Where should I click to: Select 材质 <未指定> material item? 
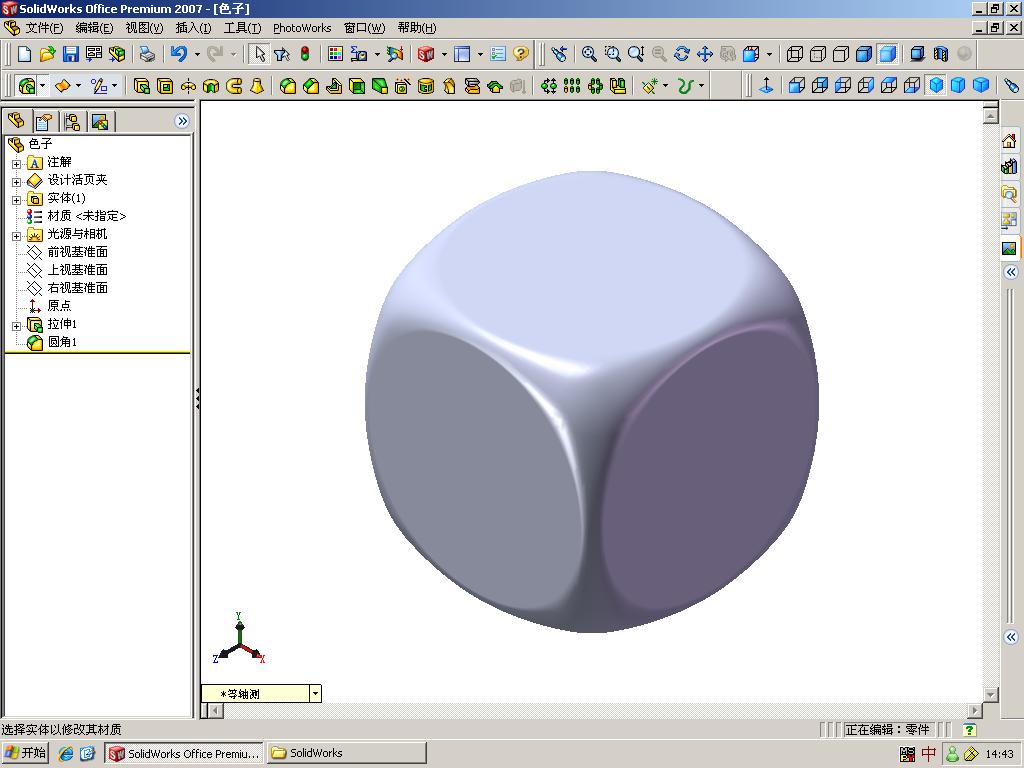point(86,216)
